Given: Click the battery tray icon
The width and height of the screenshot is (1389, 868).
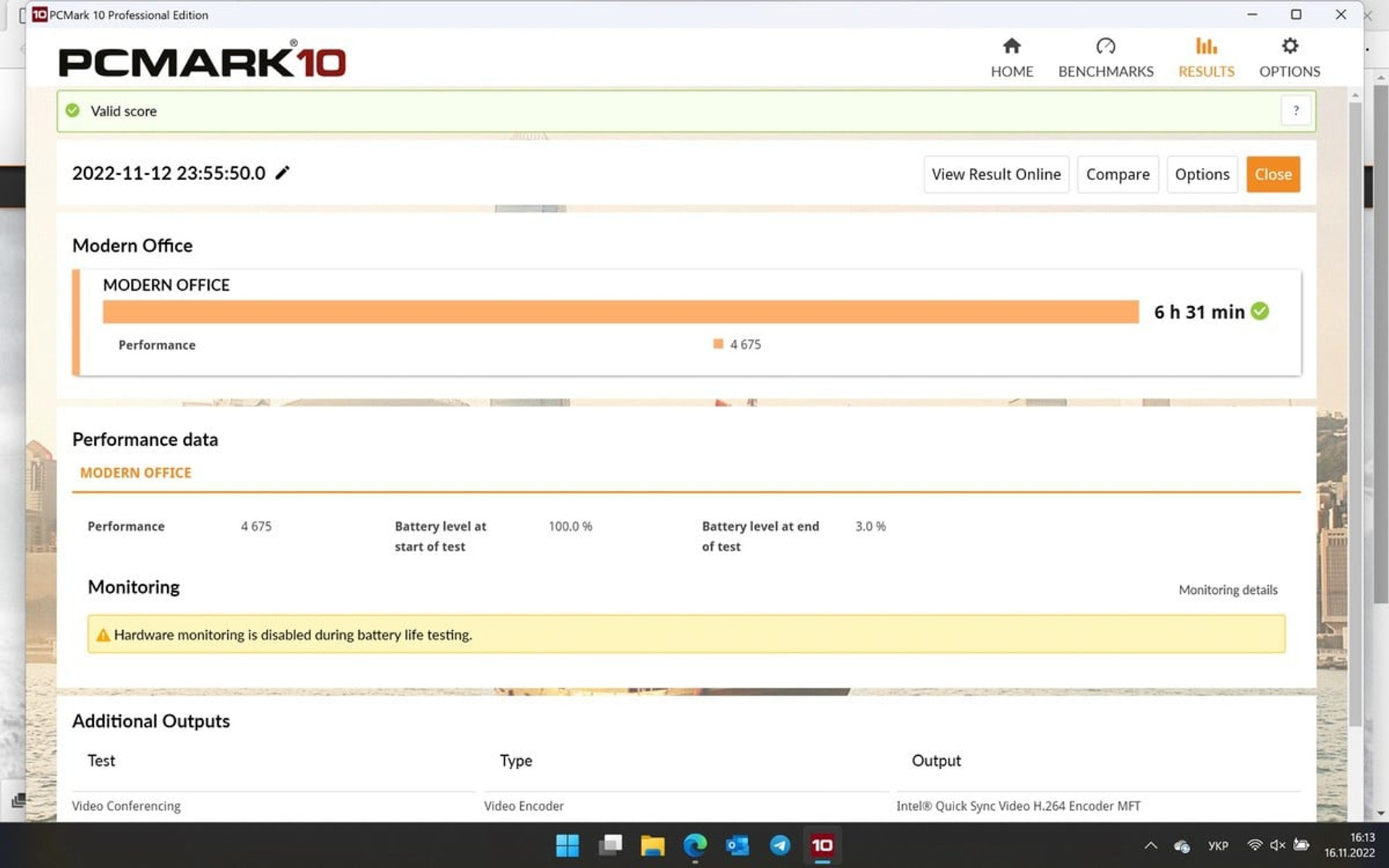Looking at the screenshot, I should (x=1301, y=845).
